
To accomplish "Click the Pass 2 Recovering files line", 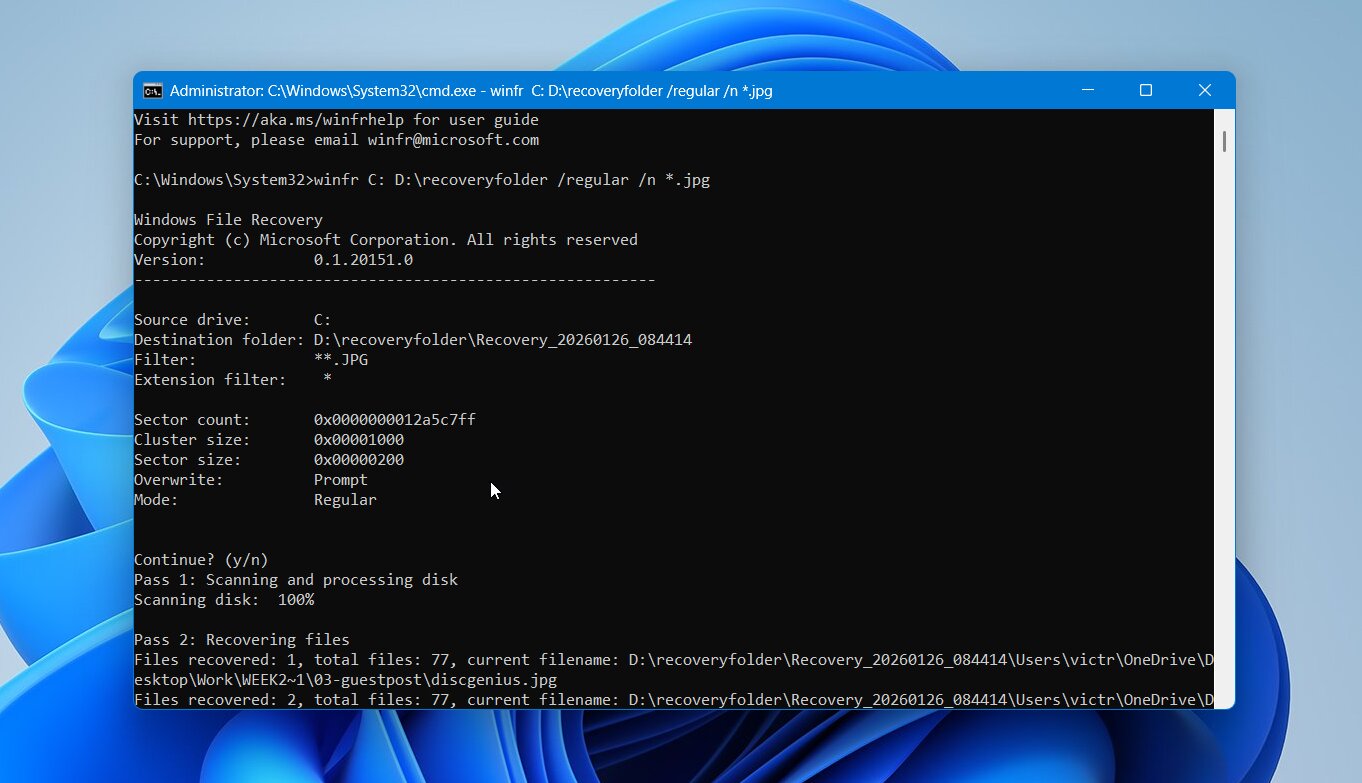I will (x=242, y=639).
